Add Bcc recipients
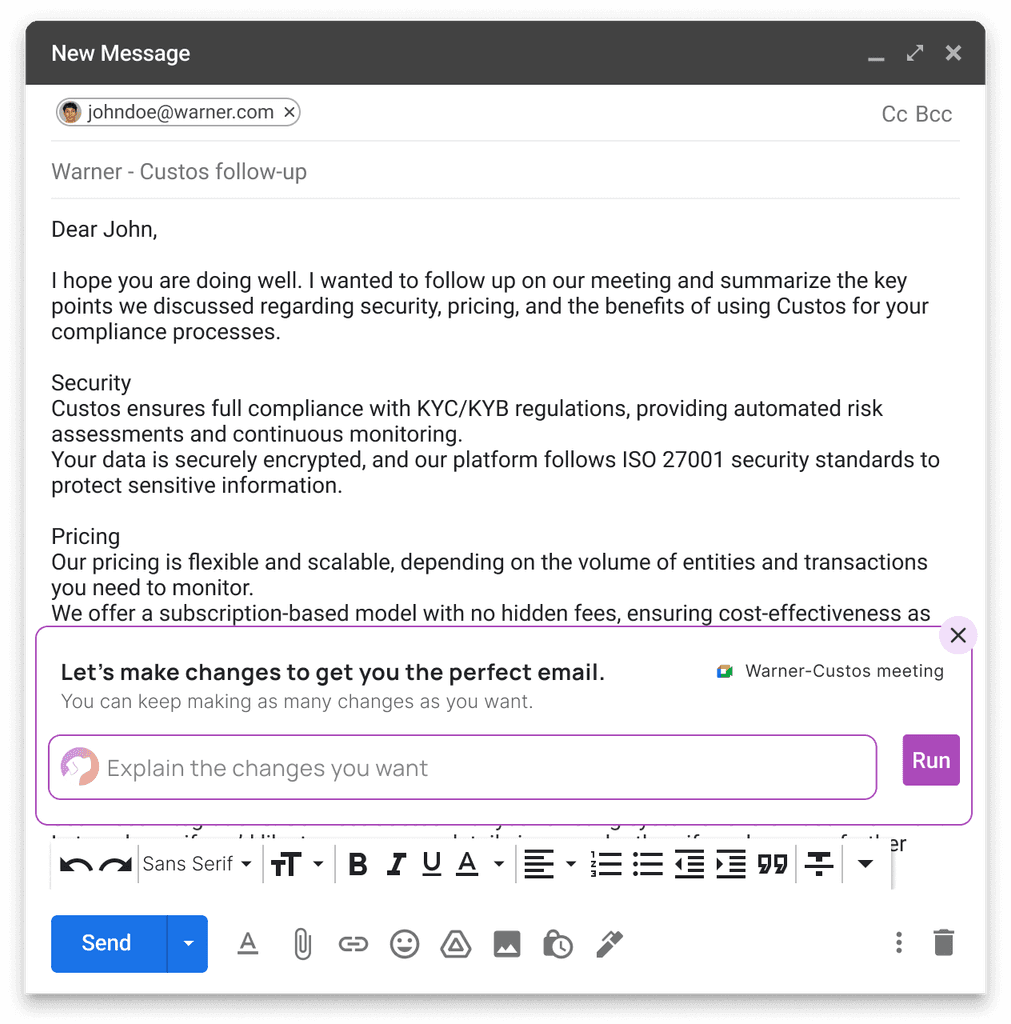1011x1024 pixels. coord(934,114)
